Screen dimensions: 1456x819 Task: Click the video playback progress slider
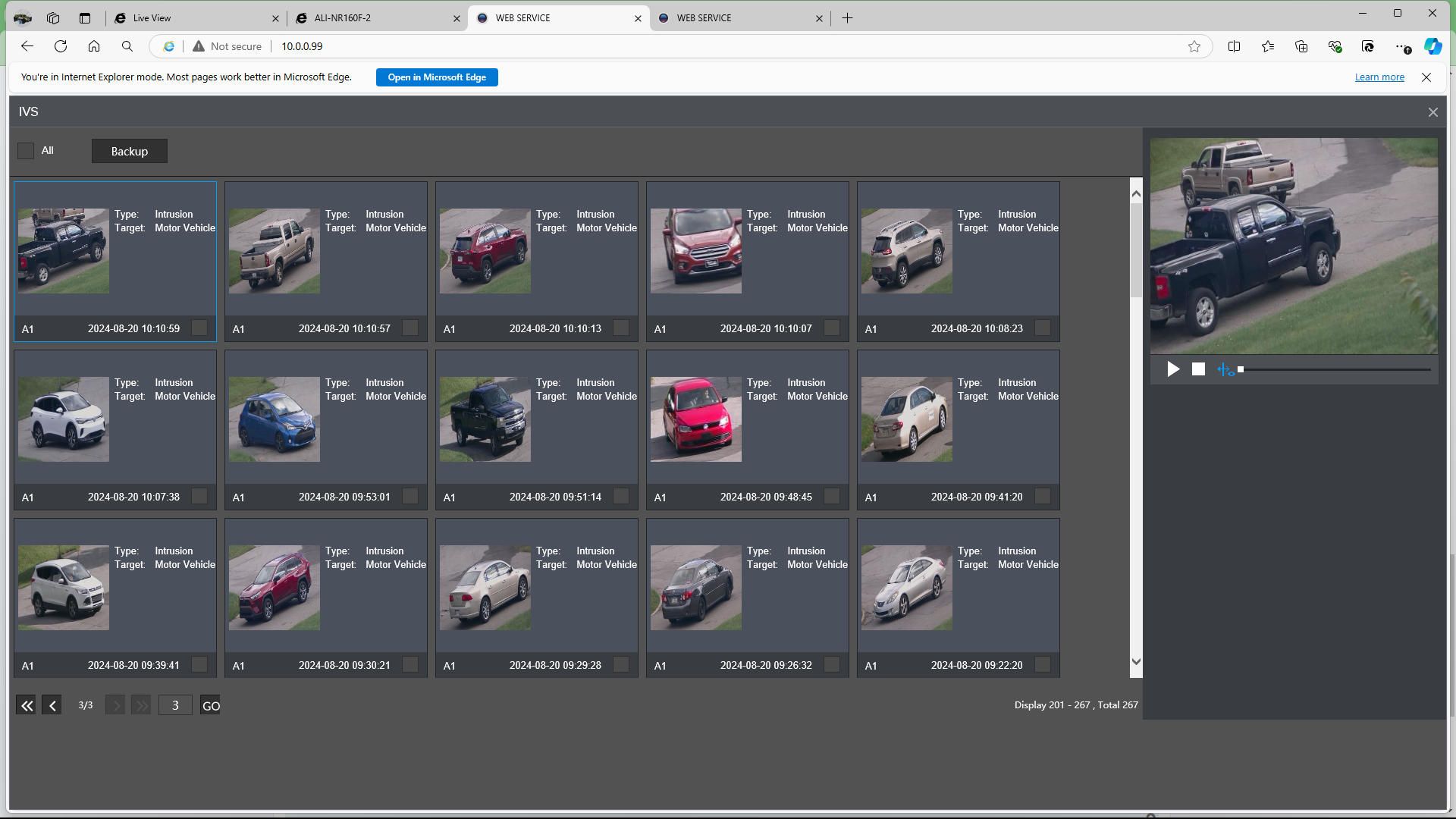1334,369
